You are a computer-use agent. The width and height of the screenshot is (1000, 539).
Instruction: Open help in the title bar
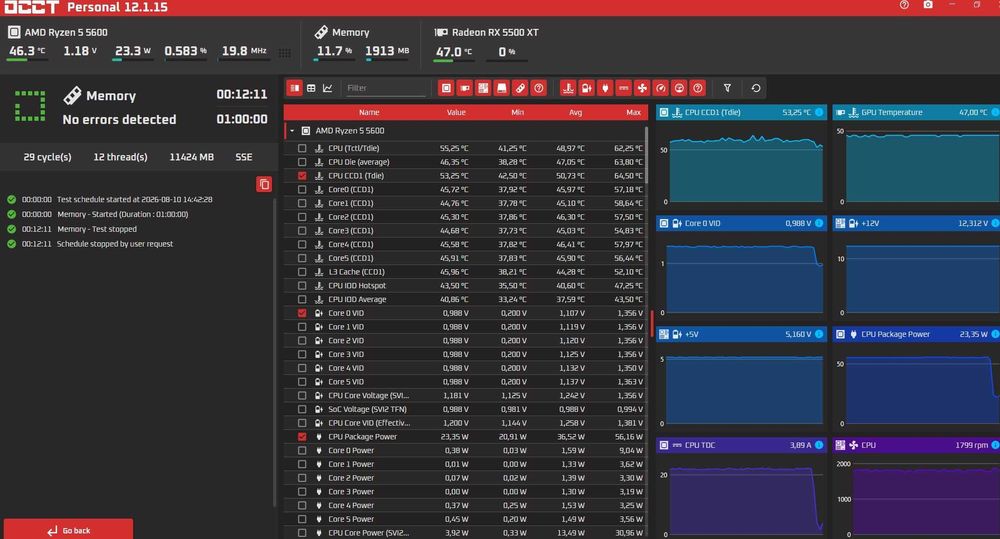point(904,5)
